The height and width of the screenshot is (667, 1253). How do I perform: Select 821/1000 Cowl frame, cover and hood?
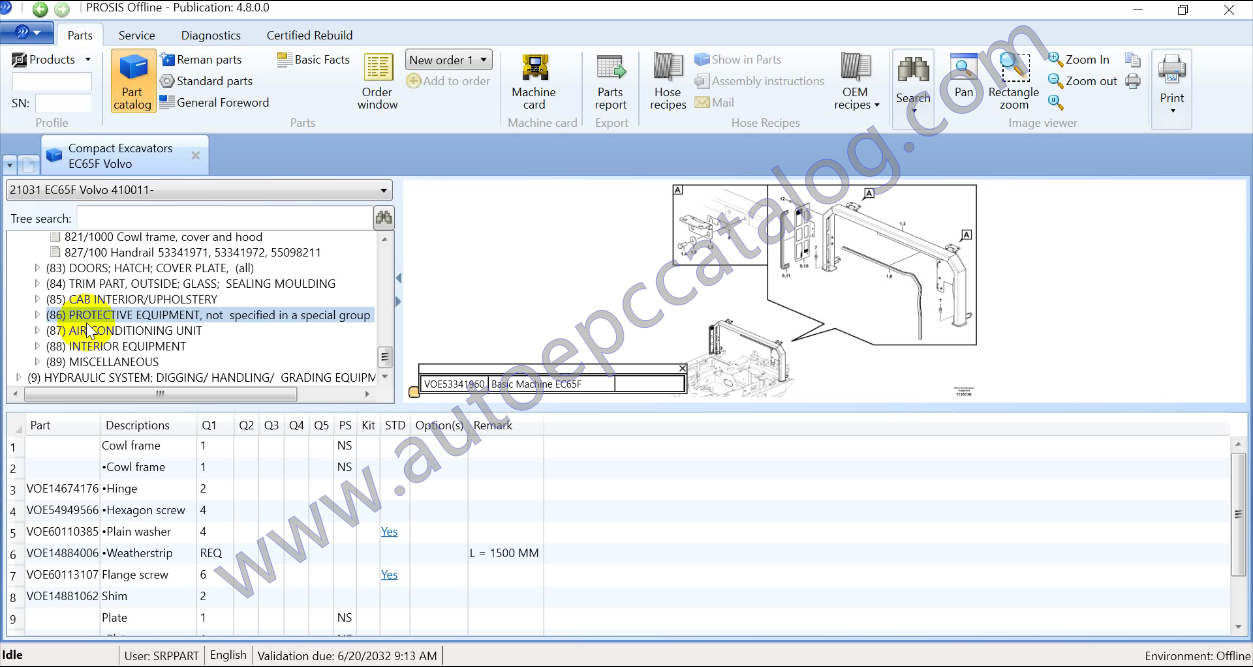pos(163,237)
